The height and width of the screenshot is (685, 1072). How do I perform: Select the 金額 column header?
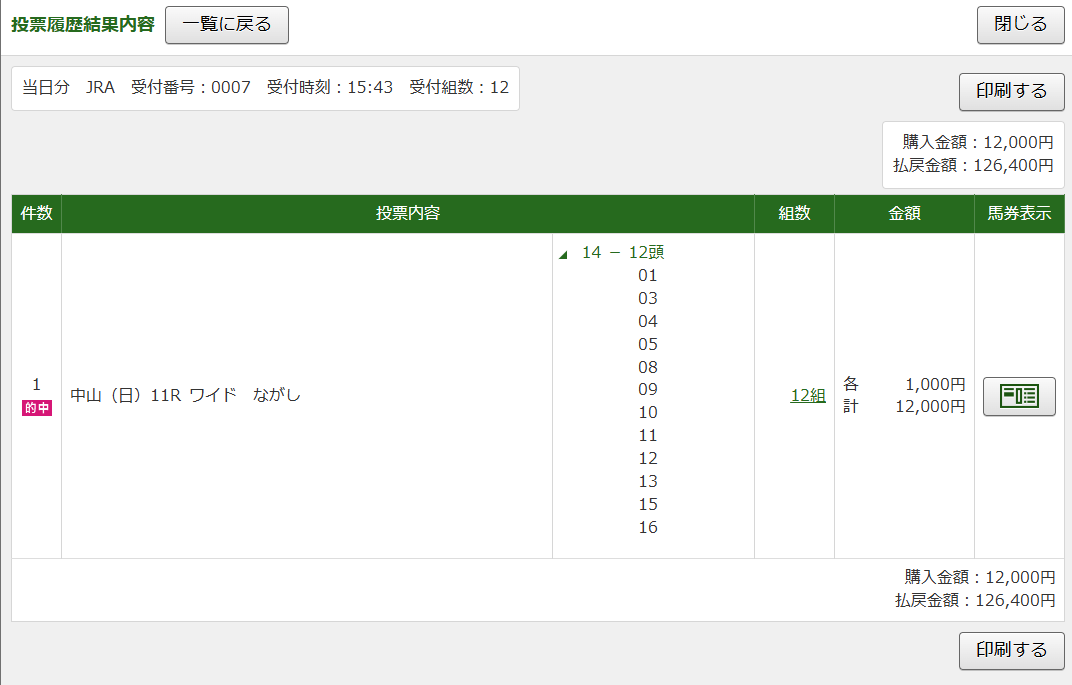point(904,213)
